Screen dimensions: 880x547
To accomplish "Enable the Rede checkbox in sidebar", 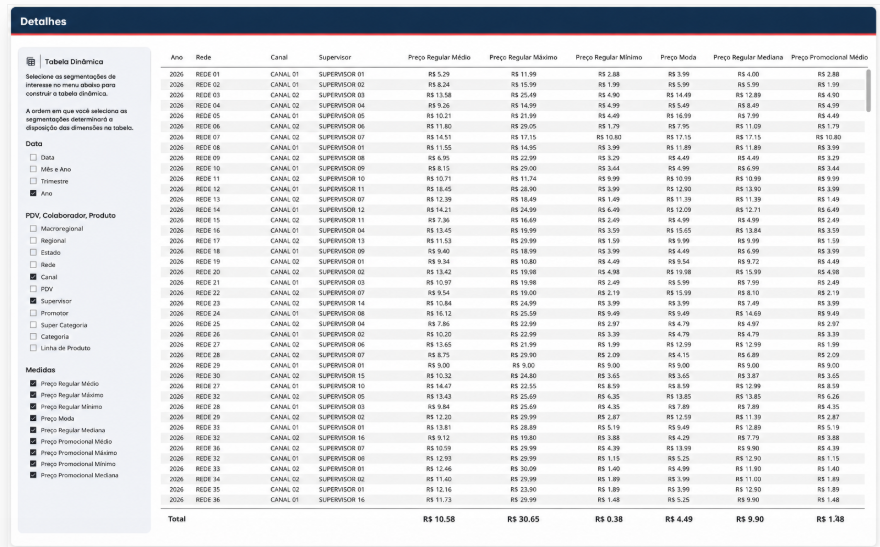I will point(33,265).
